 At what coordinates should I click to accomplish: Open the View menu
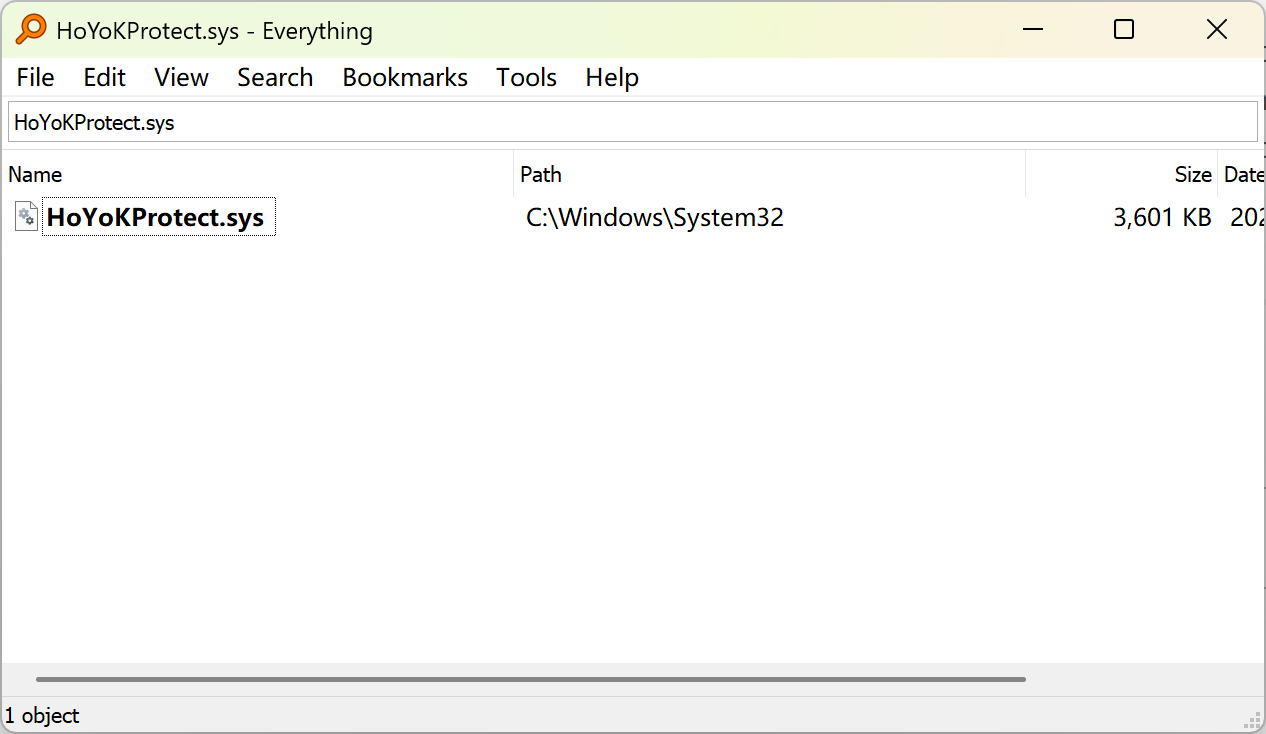(181, 78)
